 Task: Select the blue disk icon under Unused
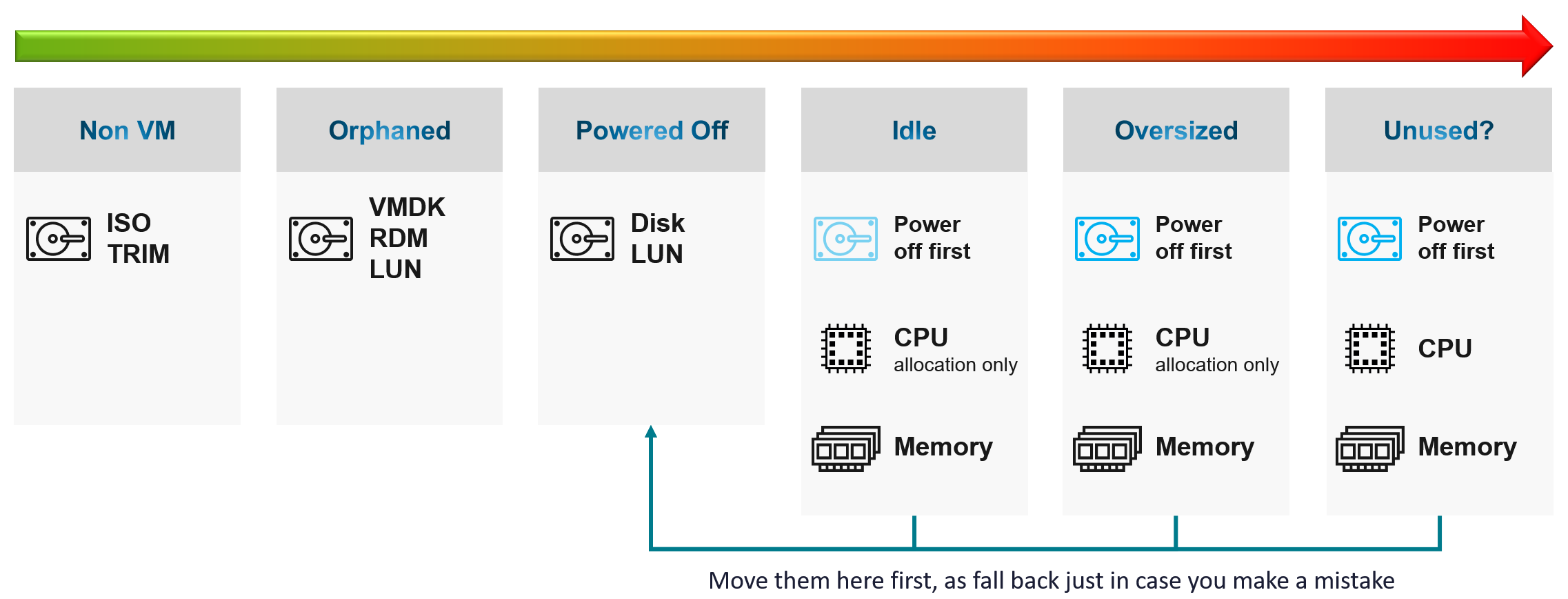point(1369,239)
